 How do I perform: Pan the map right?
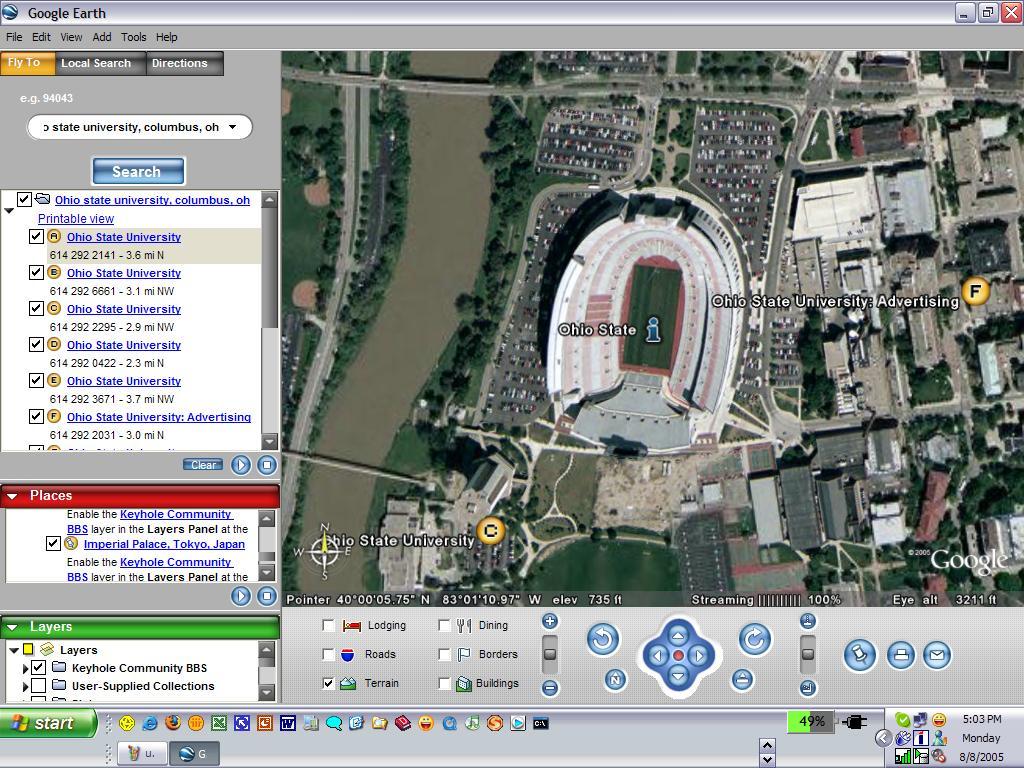(699, 656)
